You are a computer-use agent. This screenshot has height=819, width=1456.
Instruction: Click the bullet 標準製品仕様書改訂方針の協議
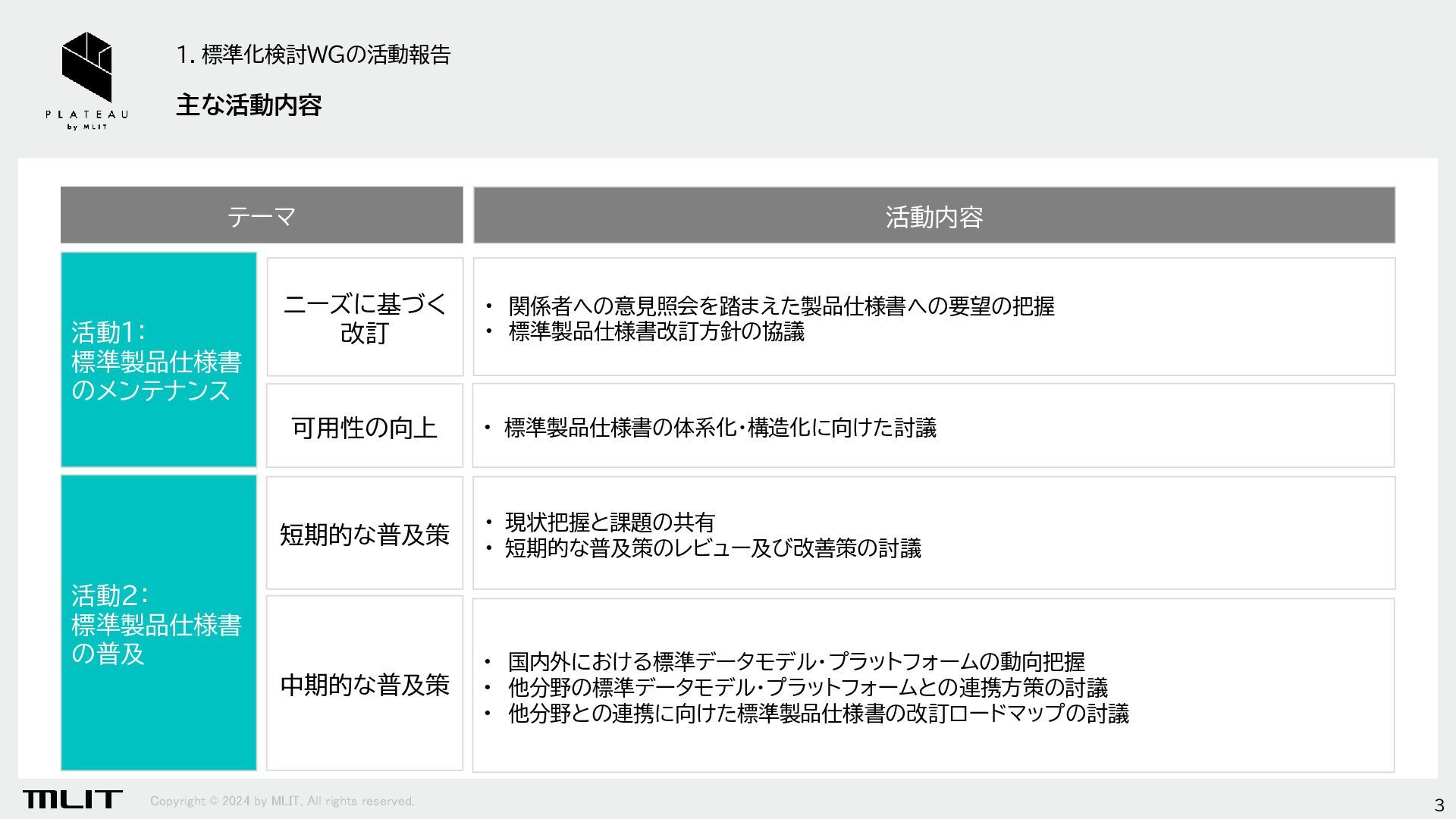(656, 331)
